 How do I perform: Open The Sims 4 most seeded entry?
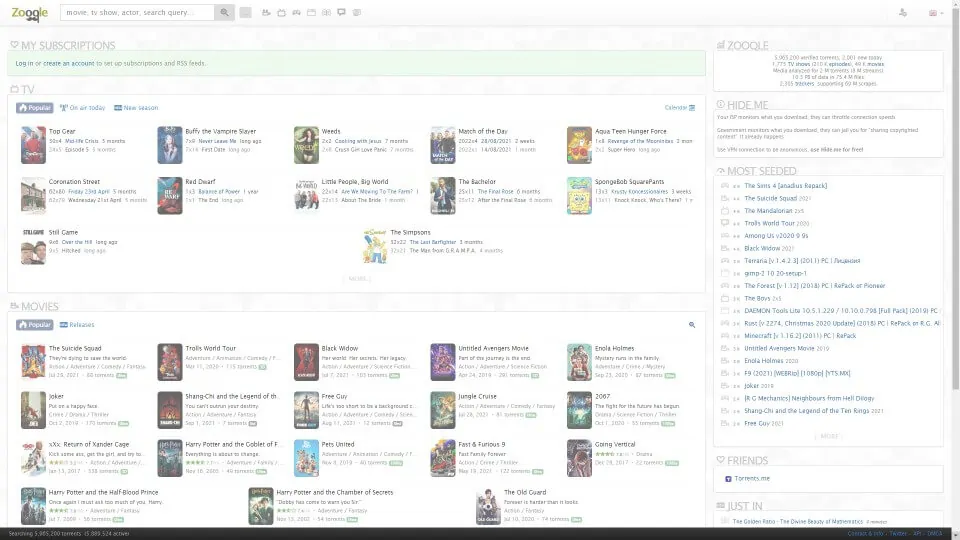[786, 186]
